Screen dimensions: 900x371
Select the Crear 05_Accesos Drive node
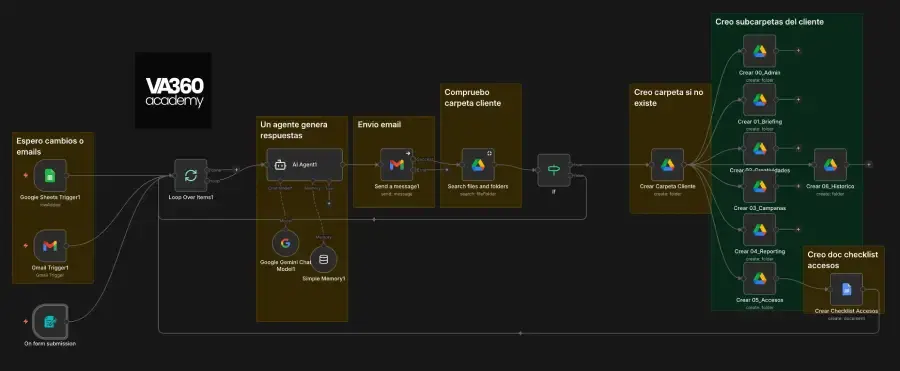[759, 279]
